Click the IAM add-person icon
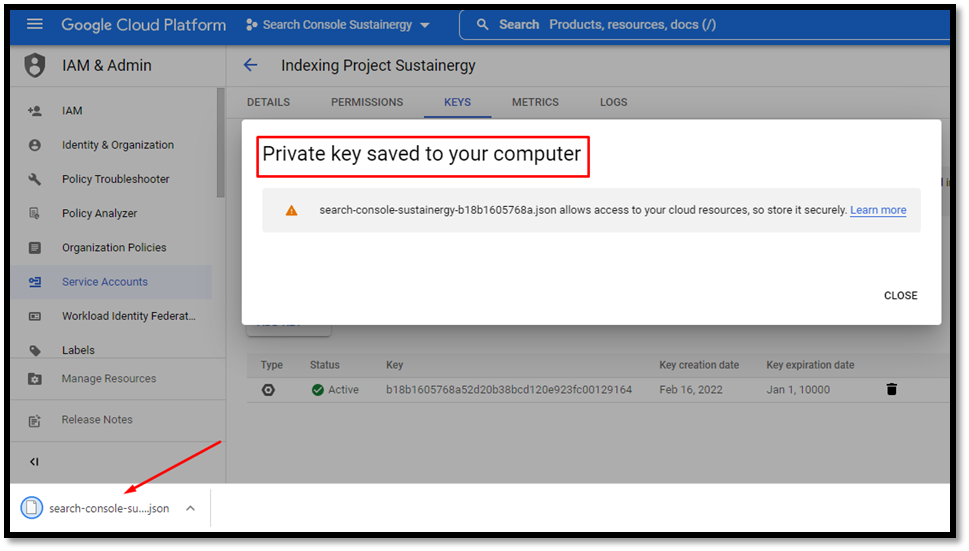 (35, 111)
